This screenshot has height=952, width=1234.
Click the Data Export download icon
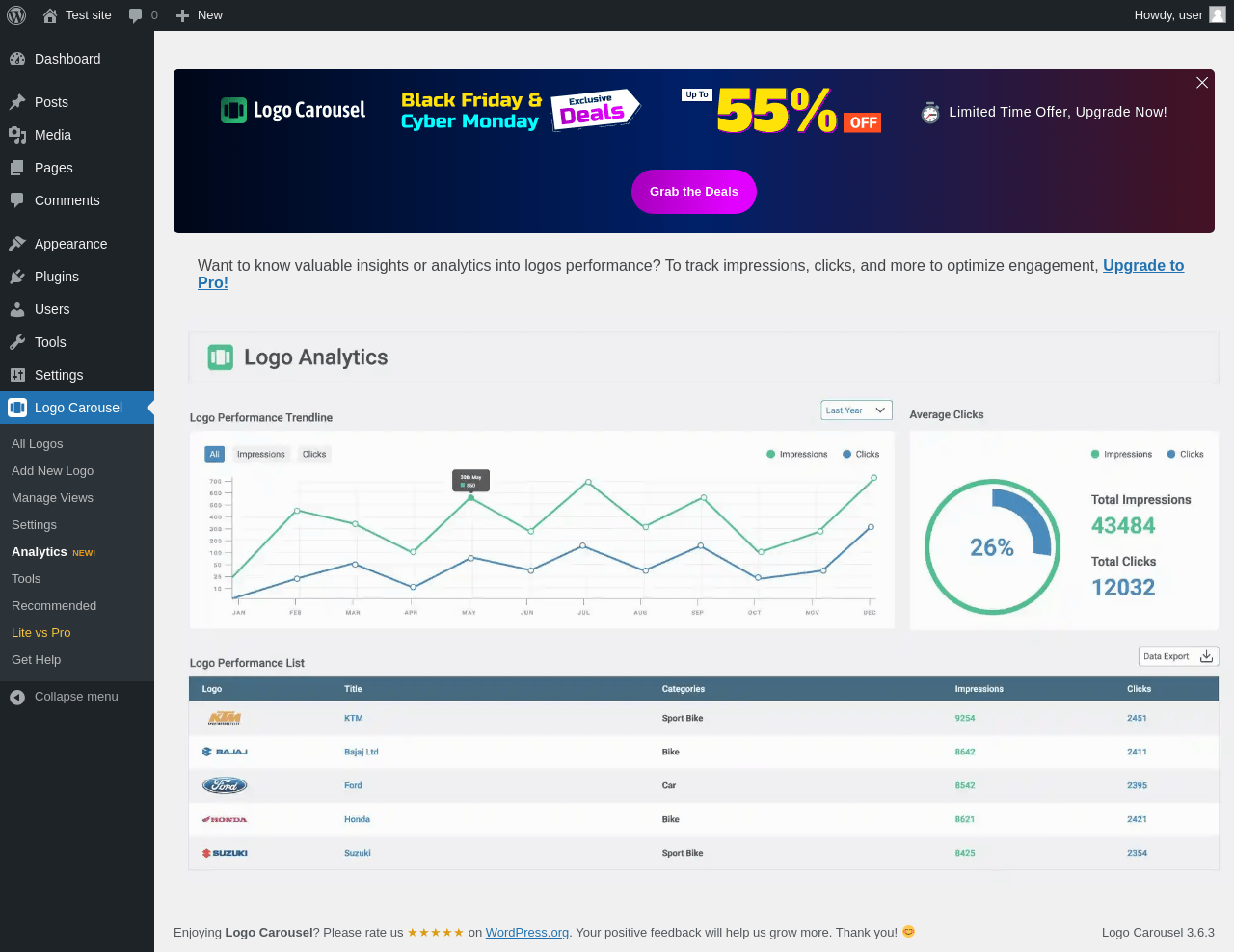click(1206, 656)
